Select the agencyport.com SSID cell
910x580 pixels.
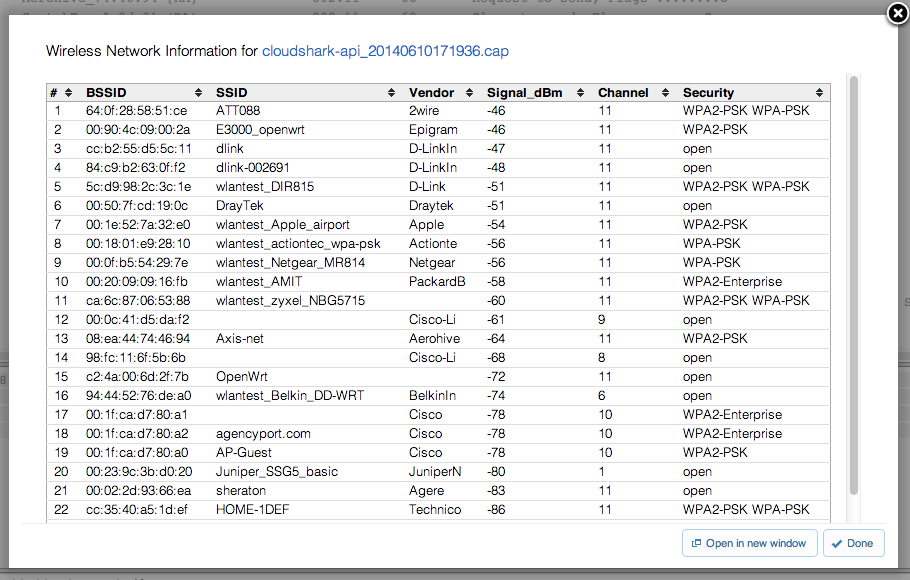click(x=263, y=434)
